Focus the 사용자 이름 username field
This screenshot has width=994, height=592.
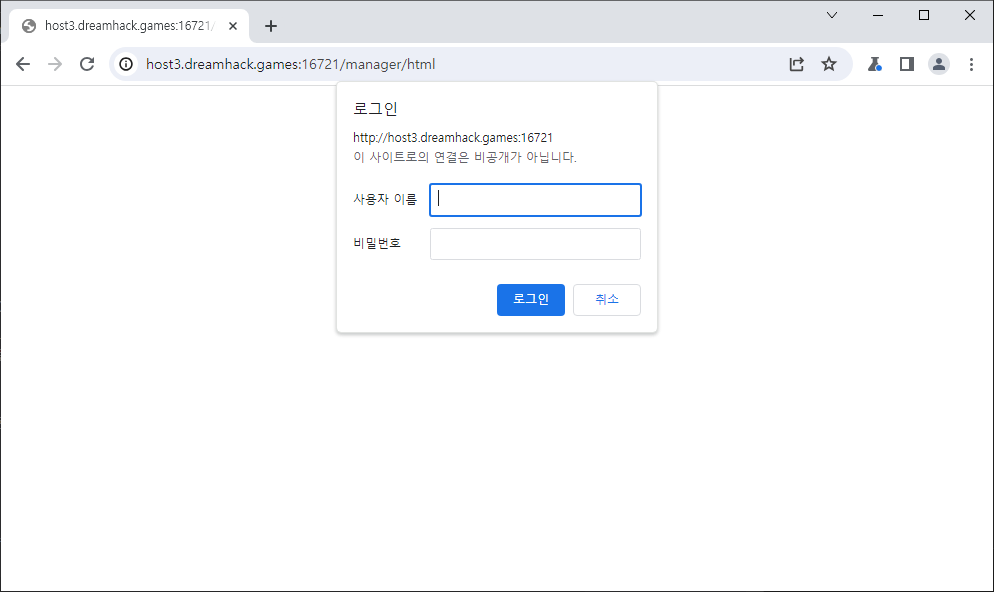[x=535, y=200]
